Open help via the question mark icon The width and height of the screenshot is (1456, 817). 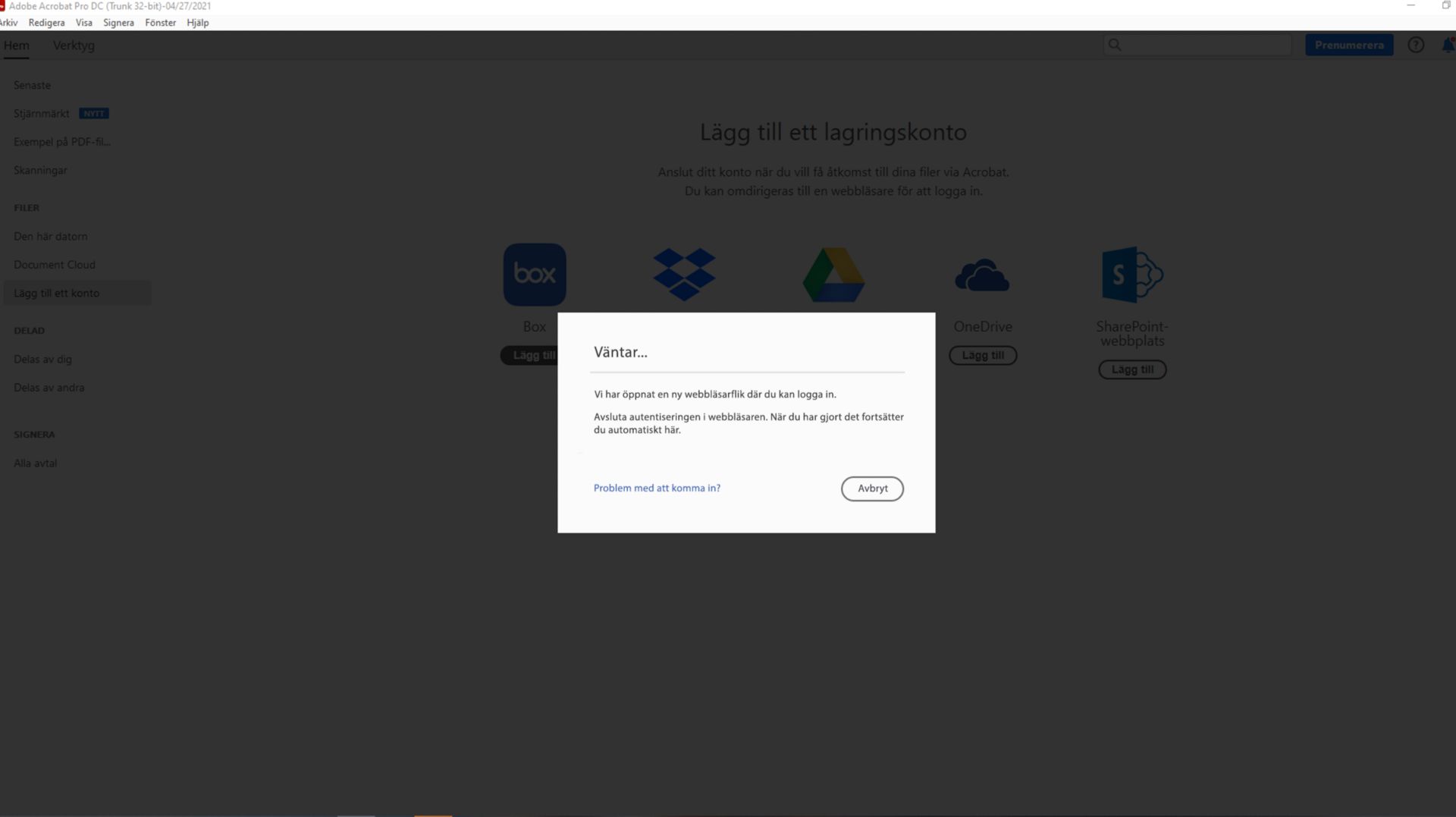coord(1417,45)
